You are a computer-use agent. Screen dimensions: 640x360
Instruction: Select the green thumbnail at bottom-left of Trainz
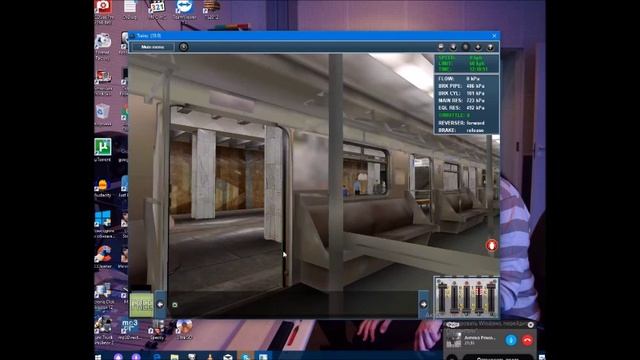[142, 305]
